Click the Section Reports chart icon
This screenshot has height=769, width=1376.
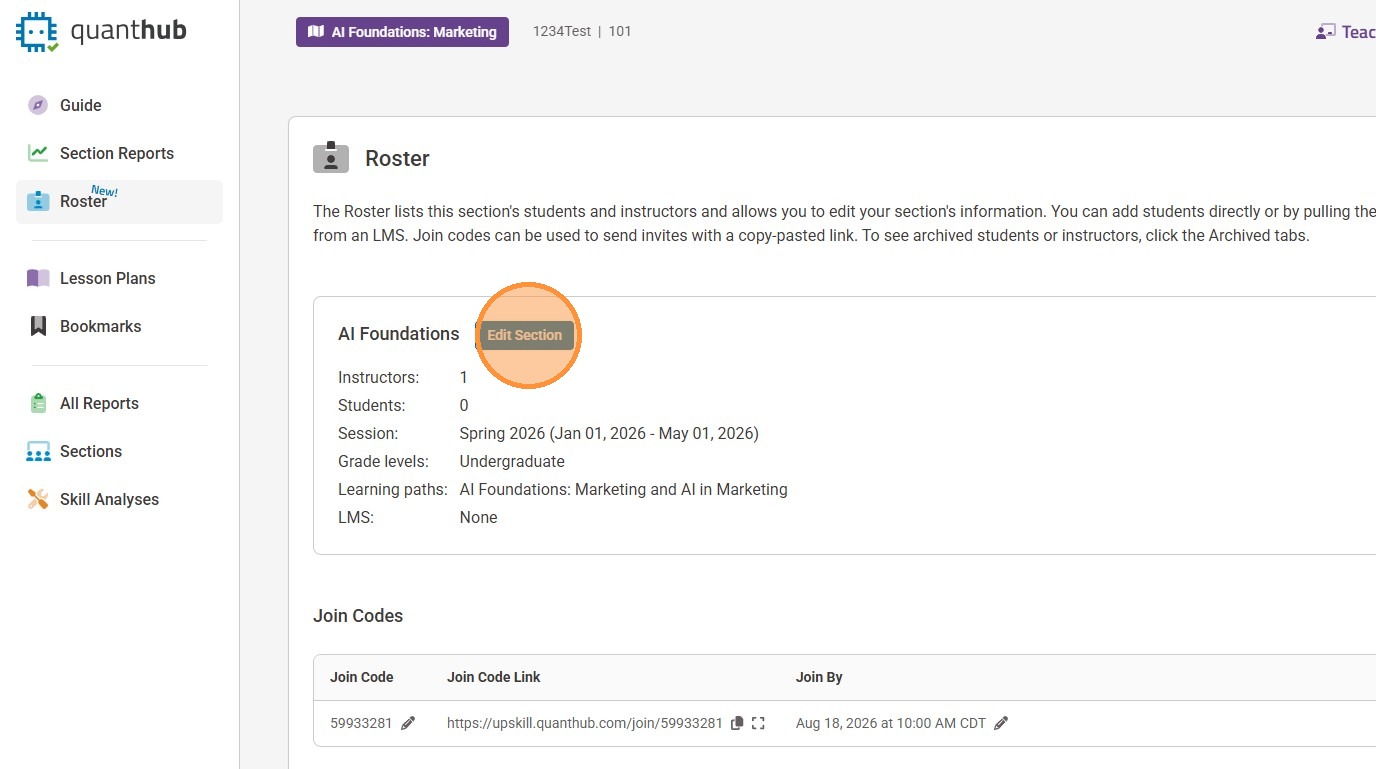(x=38, y=153)
